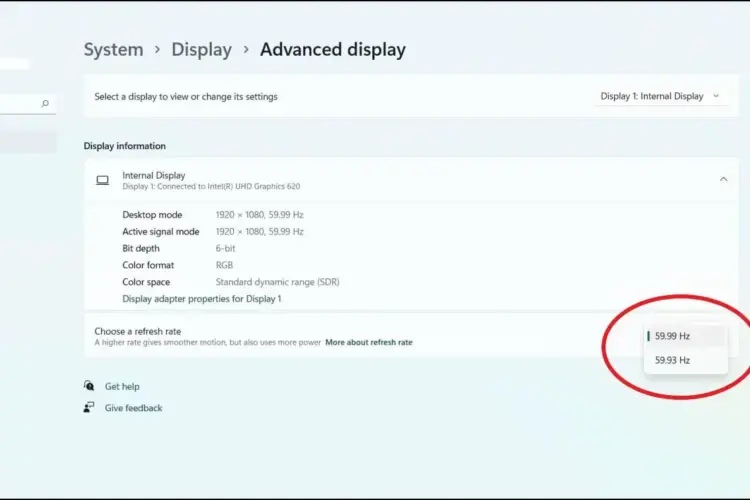The image size is (750, 500).
Task: Click the Advanced display page title
Action: 332,49
